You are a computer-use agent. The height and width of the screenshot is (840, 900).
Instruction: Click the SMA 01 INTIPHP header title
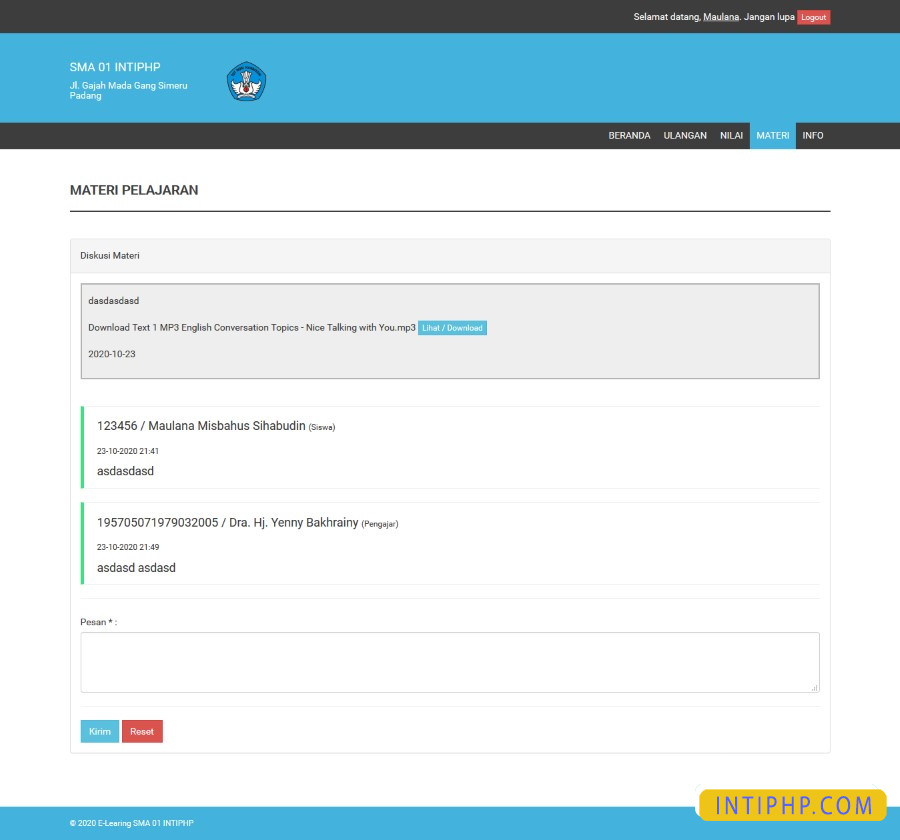(113, 67)
